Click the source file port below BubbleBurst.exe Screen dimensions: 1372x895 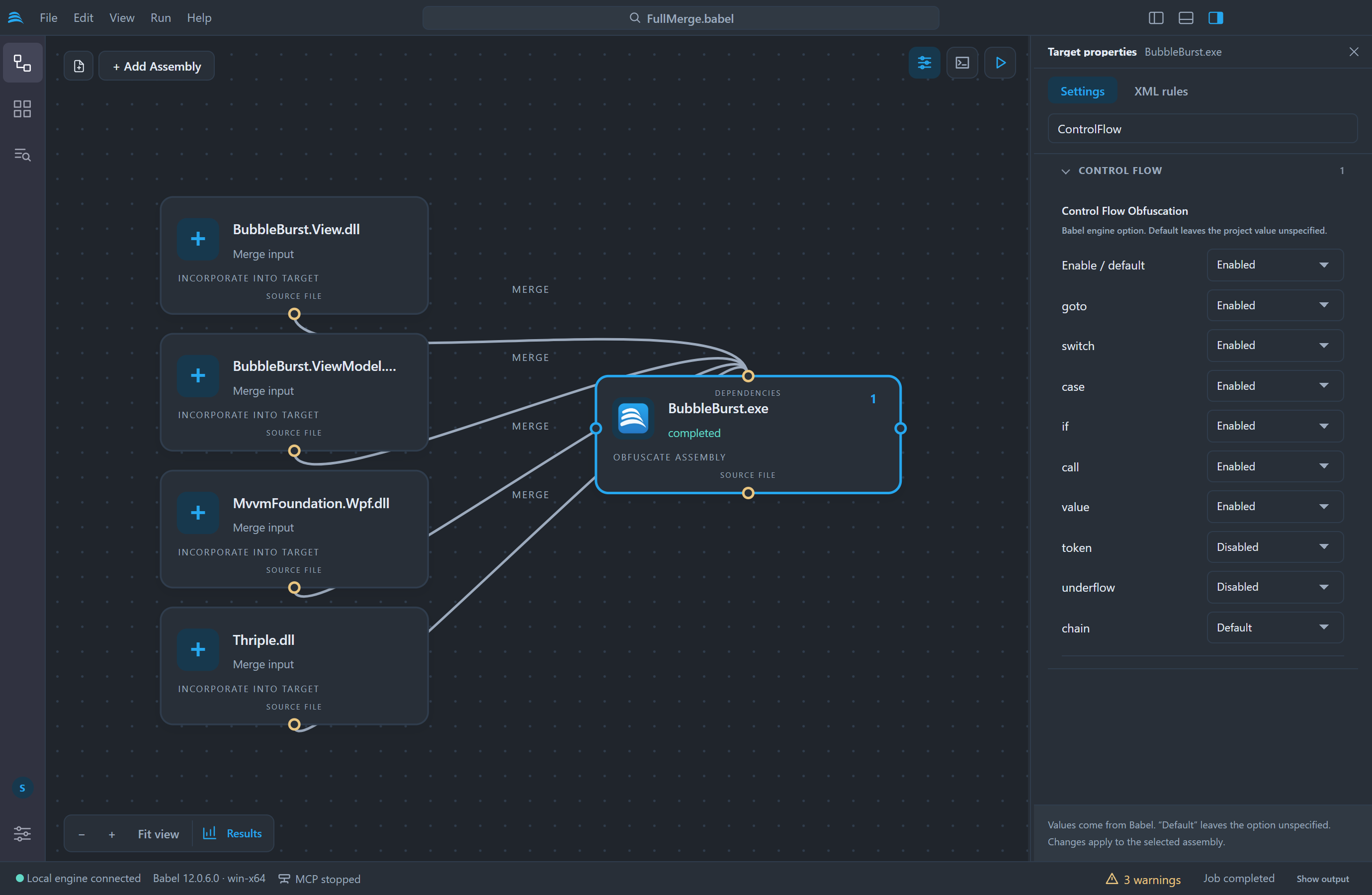(748, 493)
